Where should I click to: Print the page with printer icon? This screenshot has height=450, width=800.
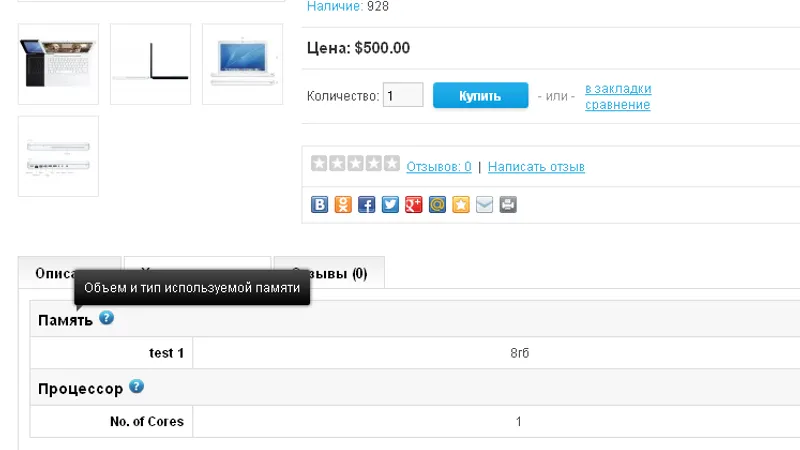pos(508,205)
